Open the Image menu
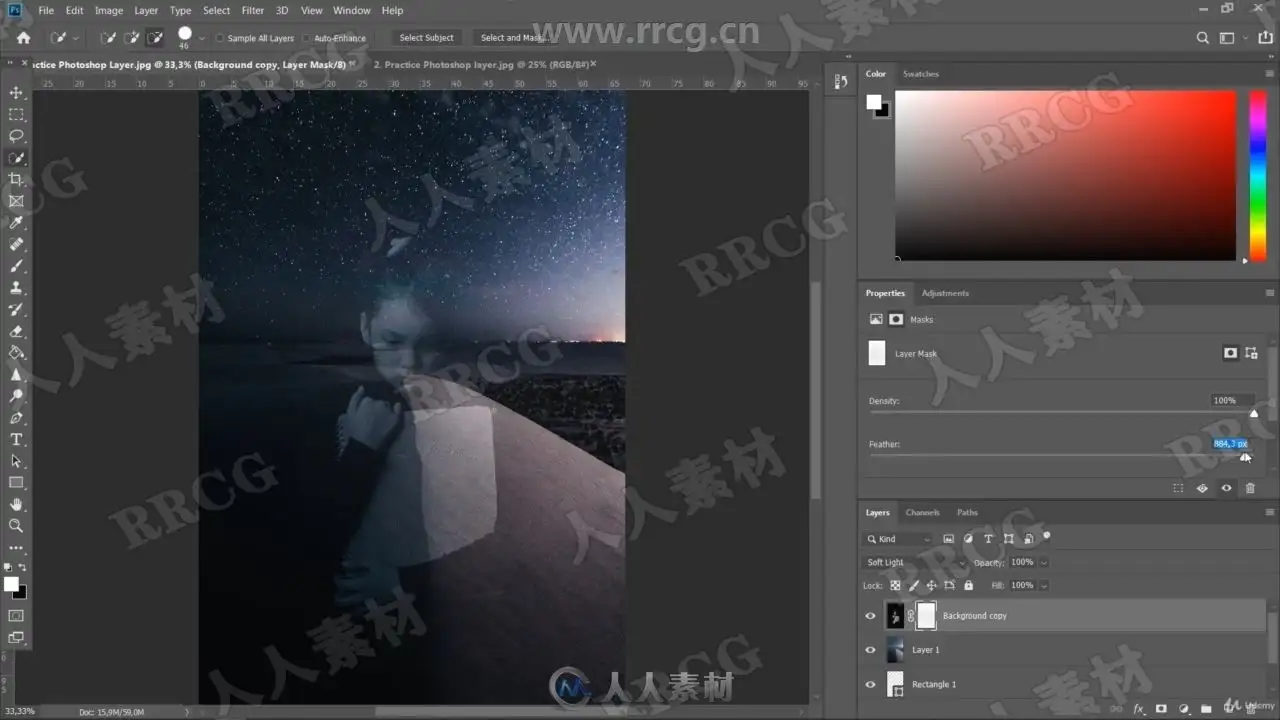Image resolution: width=1280 pixels, height=720 pixels. click(x=109, y=10)
